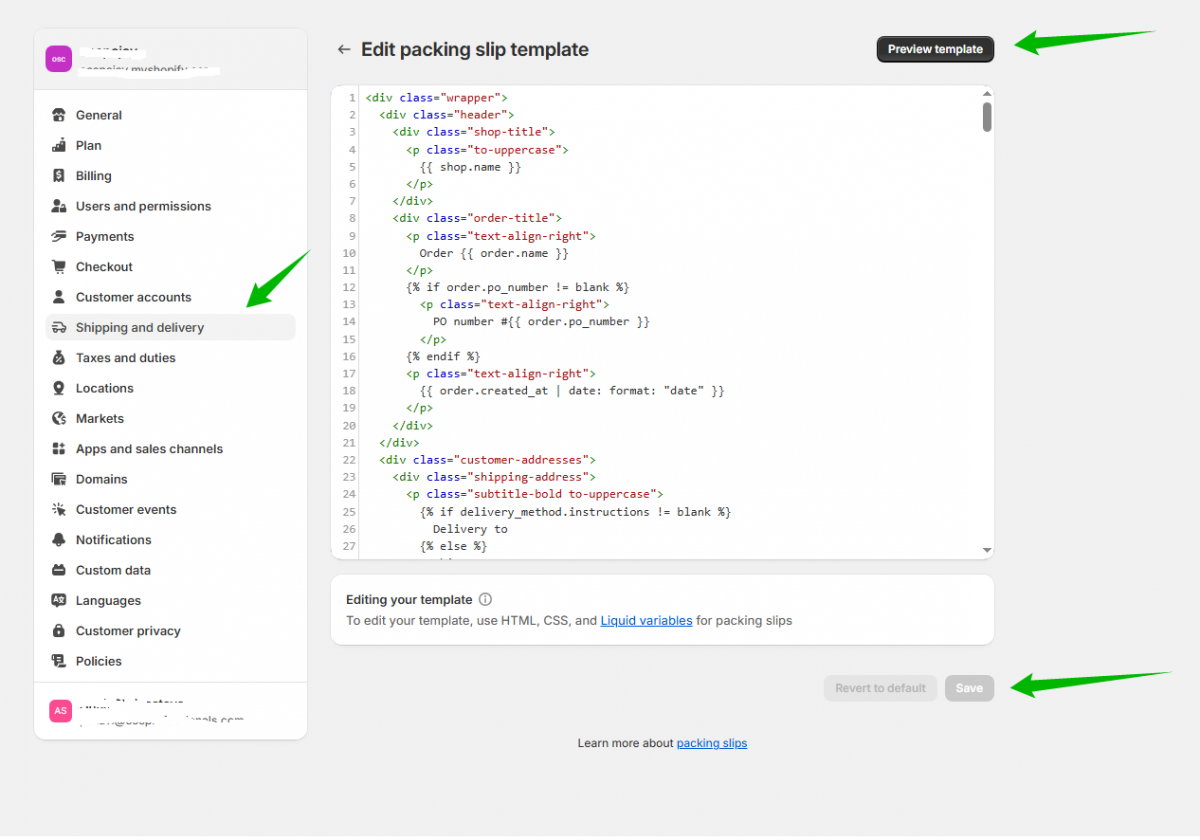Open Domains via its sidebar icon

pyautogui.click(x=59, y=478)
